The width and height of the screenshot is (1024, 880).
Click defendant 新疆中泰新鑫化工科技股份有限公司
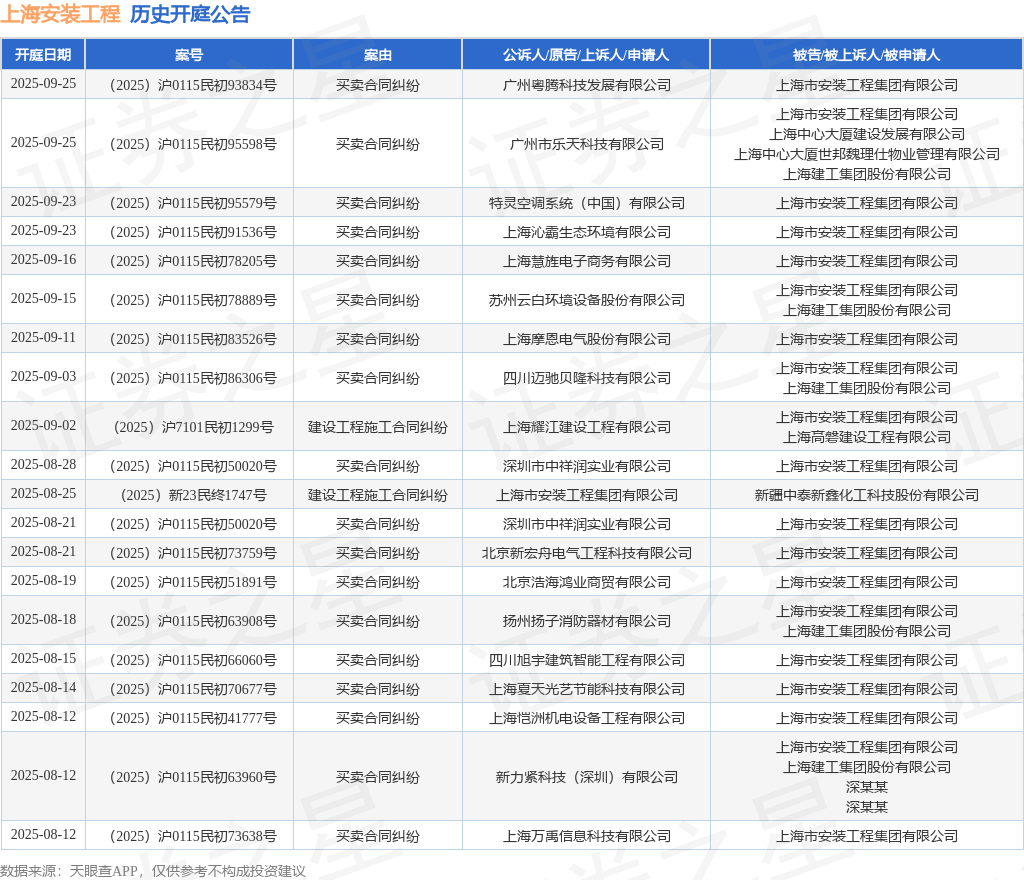pyautogui.click(x=867, y=495)
